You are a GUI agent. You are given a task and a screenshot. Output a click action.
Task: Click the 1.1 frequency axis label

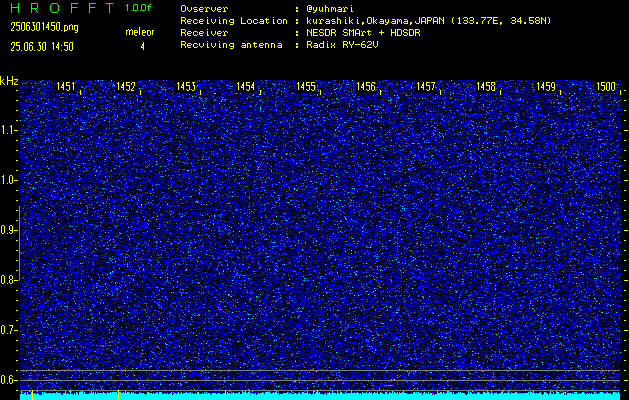point(7,130)
